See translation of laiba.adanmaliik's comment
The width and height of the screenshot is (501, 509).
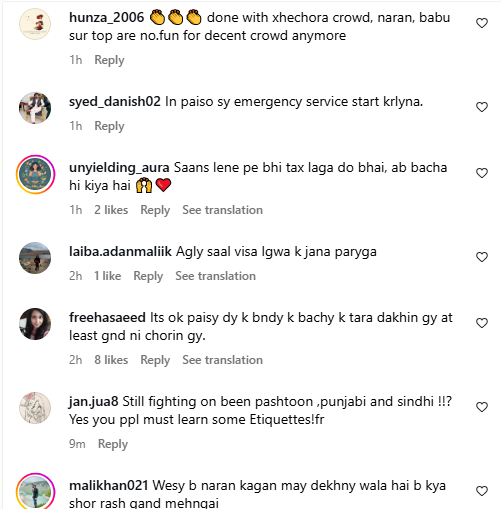click(x=215, y=276)
